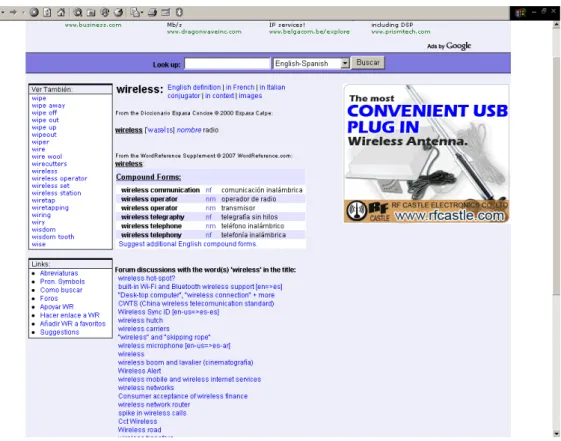Open 'wireless hutch' forum thread
The width and height of the screenshot is (561, 441).
(x=140, y=320)
